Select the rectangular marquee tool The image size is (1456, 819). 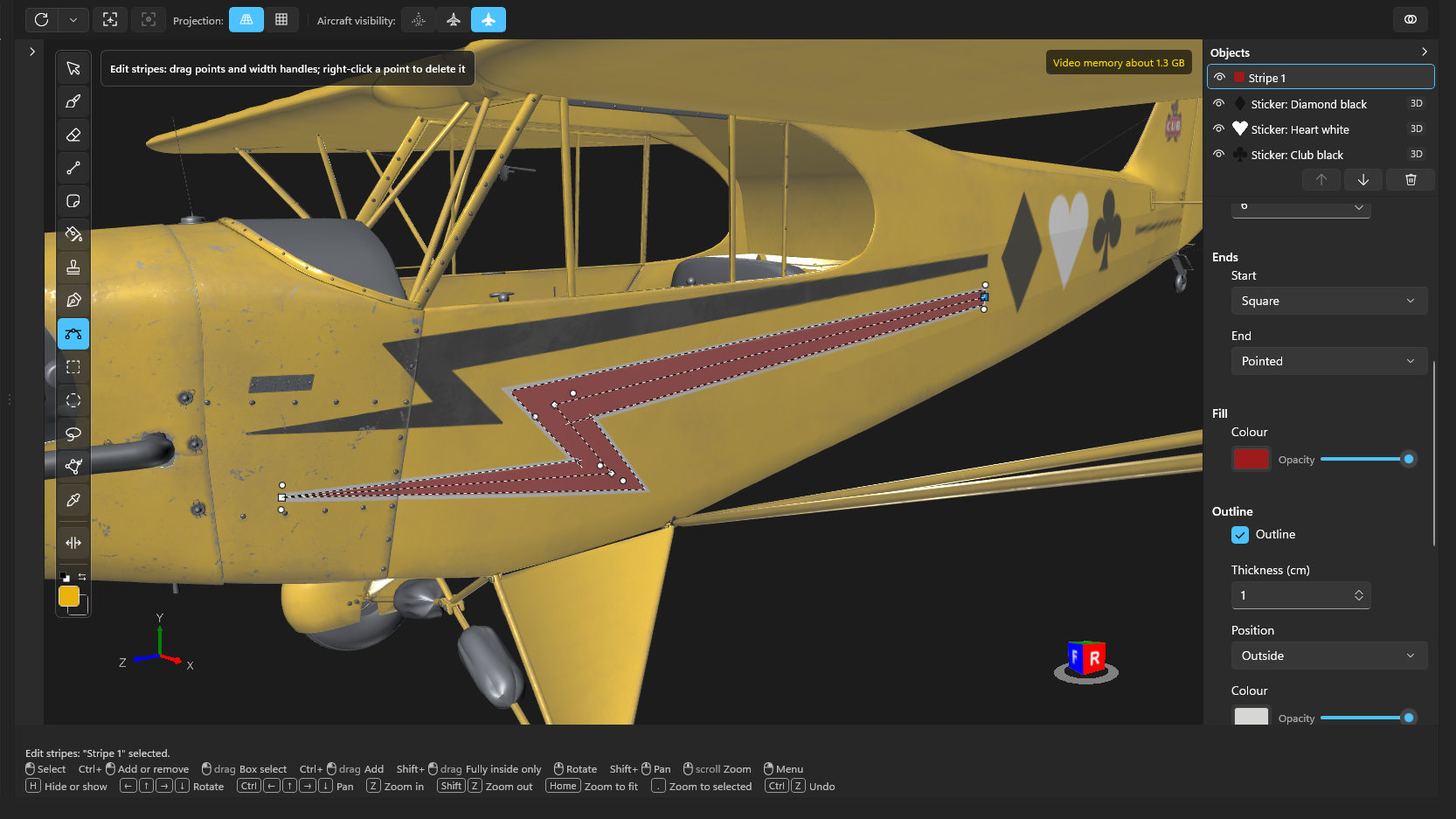tap(73, 367)
